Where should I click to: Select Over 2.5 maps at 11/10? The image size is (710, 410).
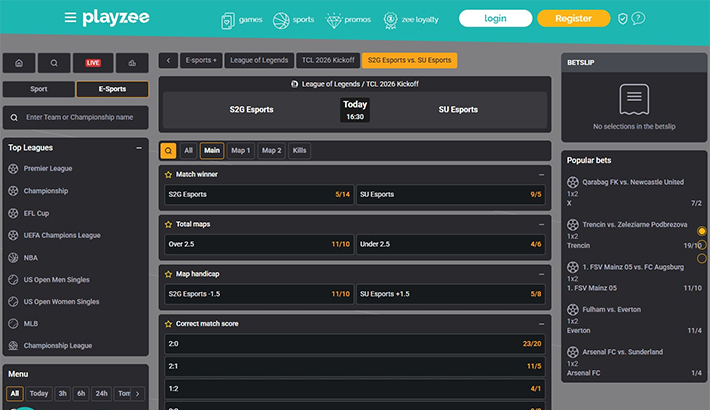[259, 244]
